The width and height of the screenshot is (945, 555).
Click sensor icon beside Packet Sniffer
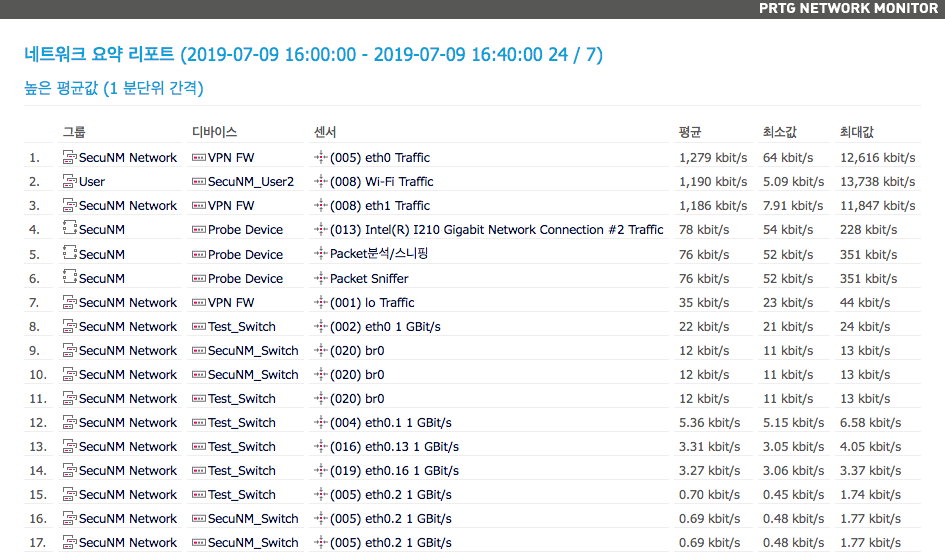(321, 278)
